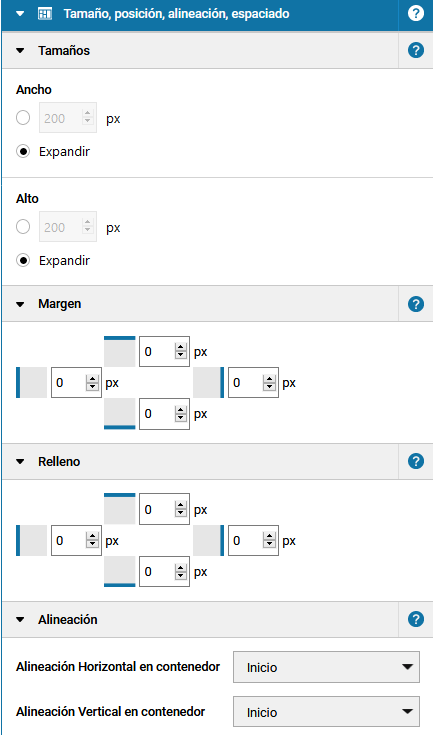434x735 pixels.
Task: Open Alineación Horizontal en contenedor dropdown
Action: point(326,667)
